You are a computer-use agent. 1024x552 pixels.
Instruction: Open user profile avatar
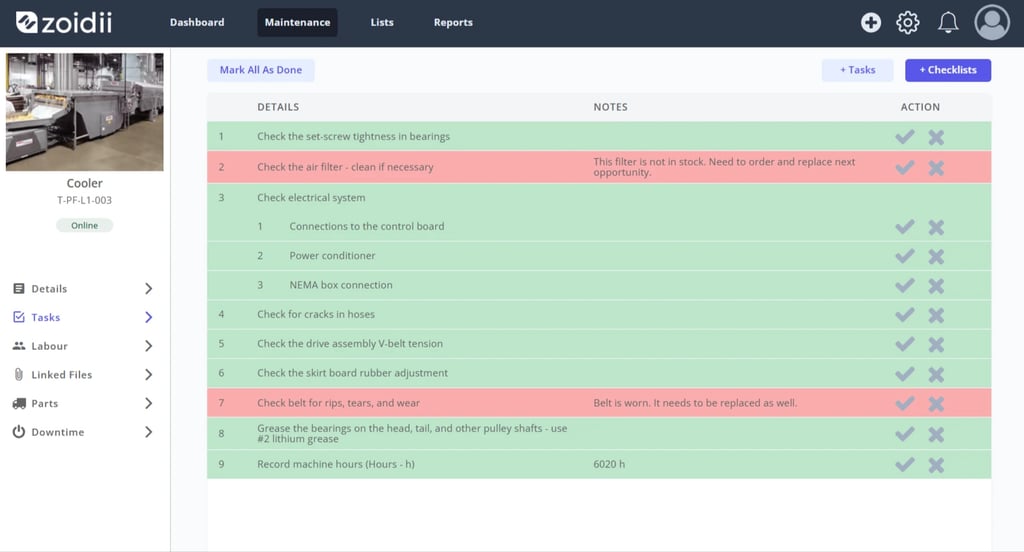pyautogui.click(x=992, y=23)
